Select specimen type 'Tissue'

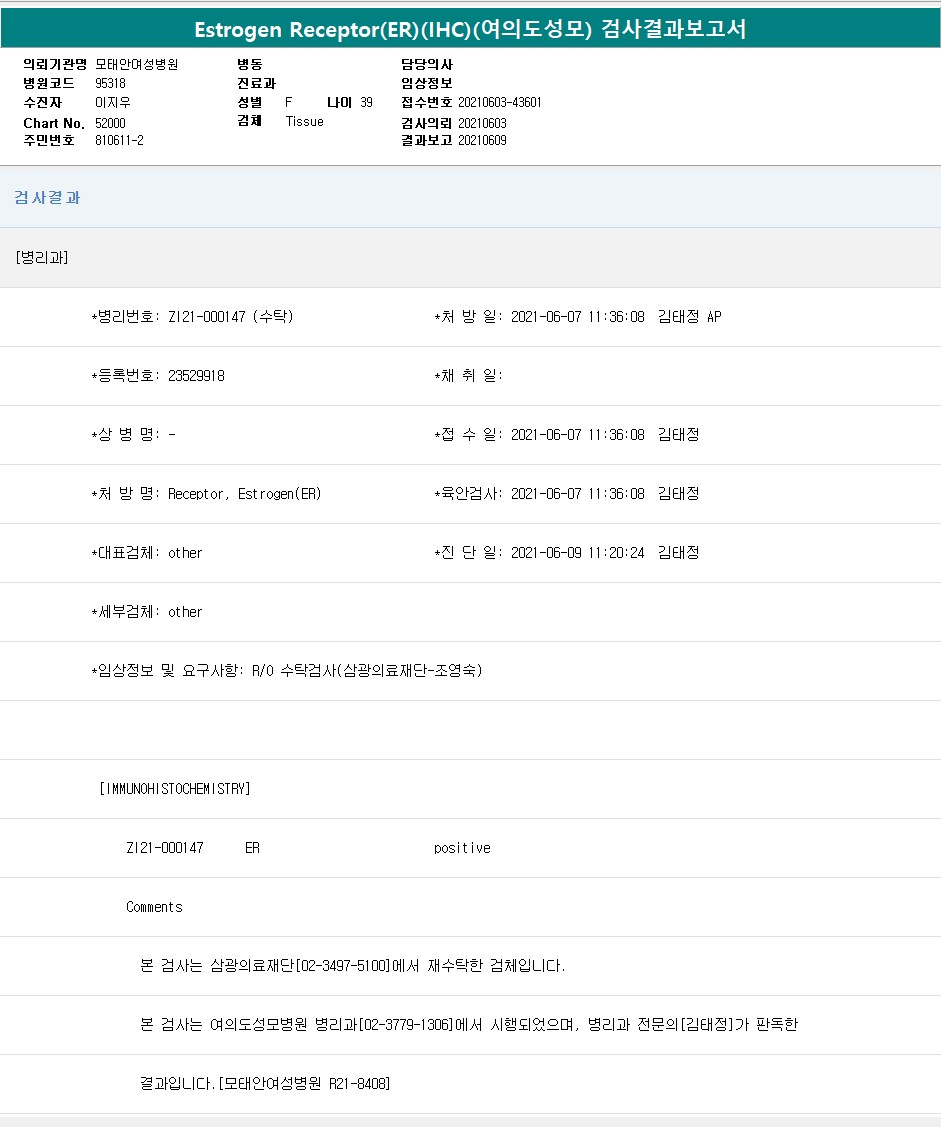click(305, 121)
